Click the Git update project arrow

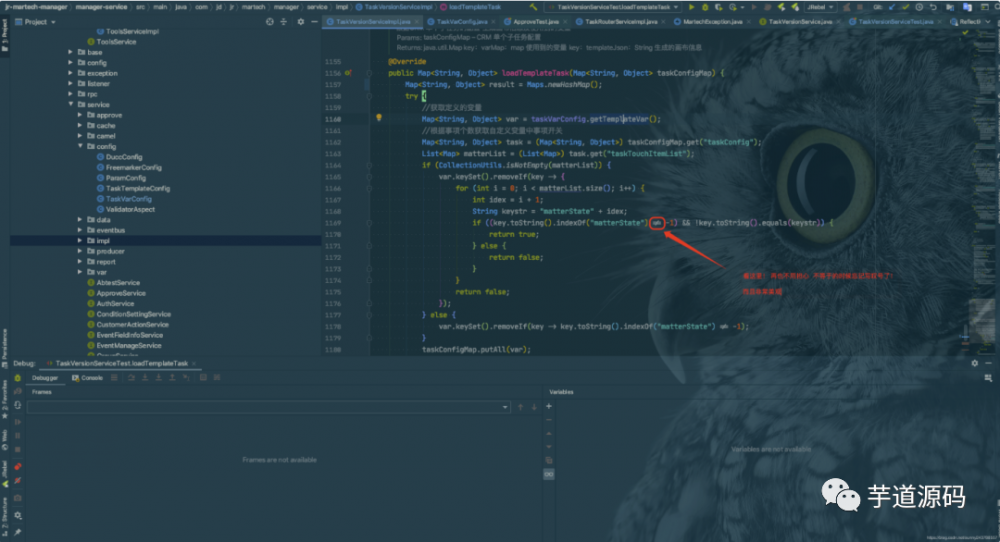coord(892,7)
